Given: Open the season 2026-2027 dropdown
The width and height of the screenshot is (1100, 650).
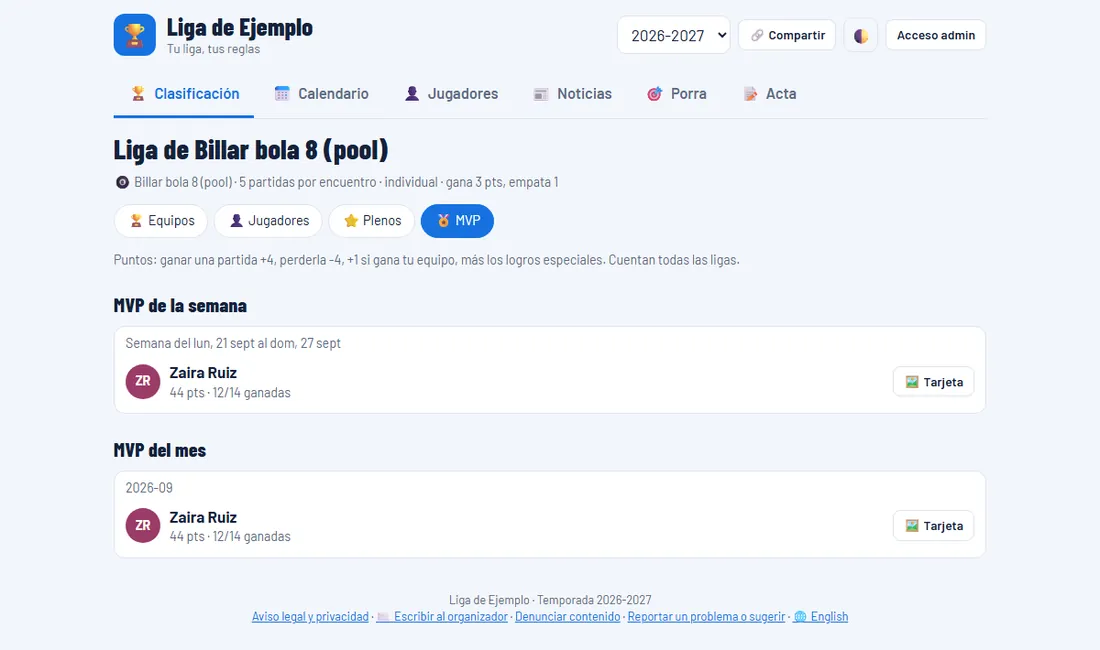Looking at the screenshot, I should click(673, 35).
